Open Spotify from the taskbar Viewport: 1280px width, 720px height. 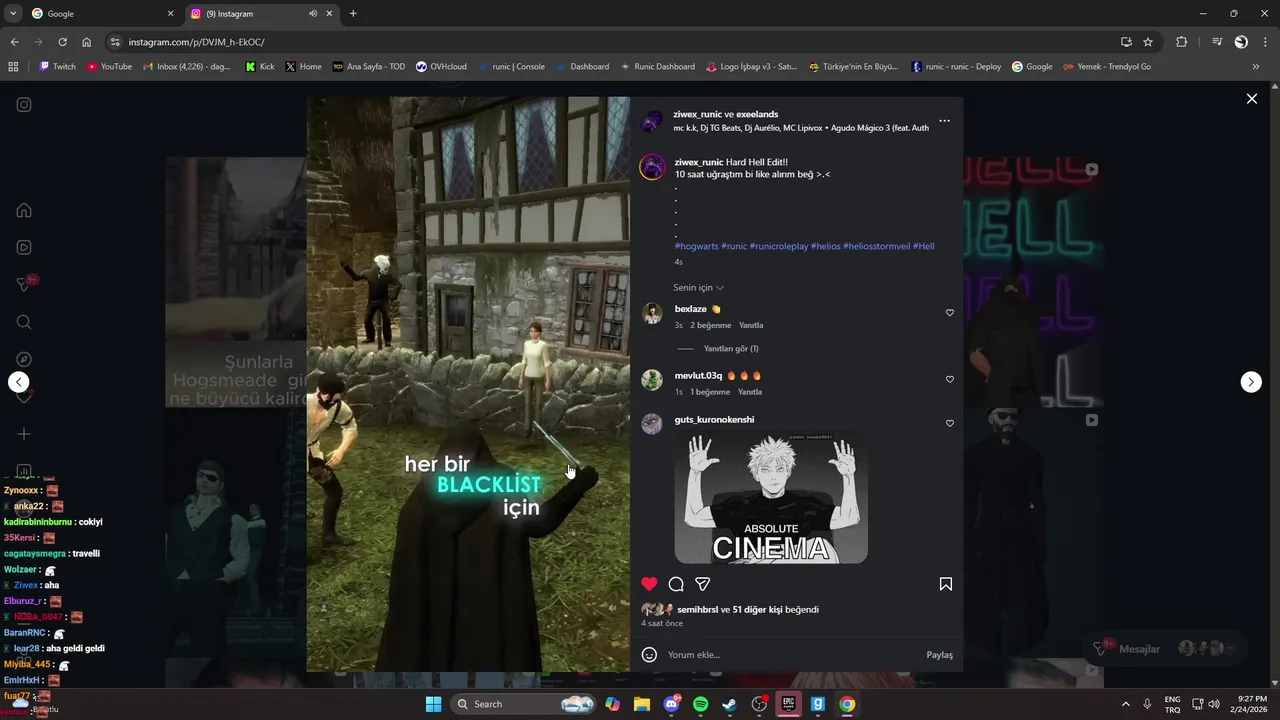pyautogui.click(x=701, y=704)
